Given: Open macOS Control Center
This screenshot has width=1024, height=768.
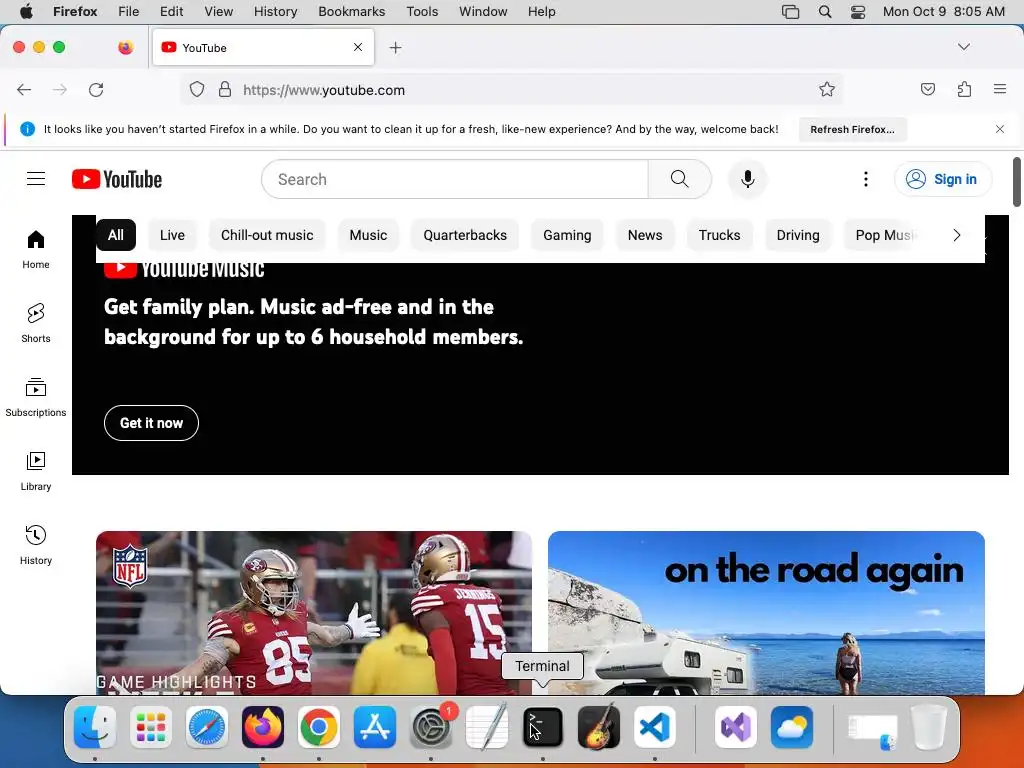Looking at the screenshot, I should 858,12.
